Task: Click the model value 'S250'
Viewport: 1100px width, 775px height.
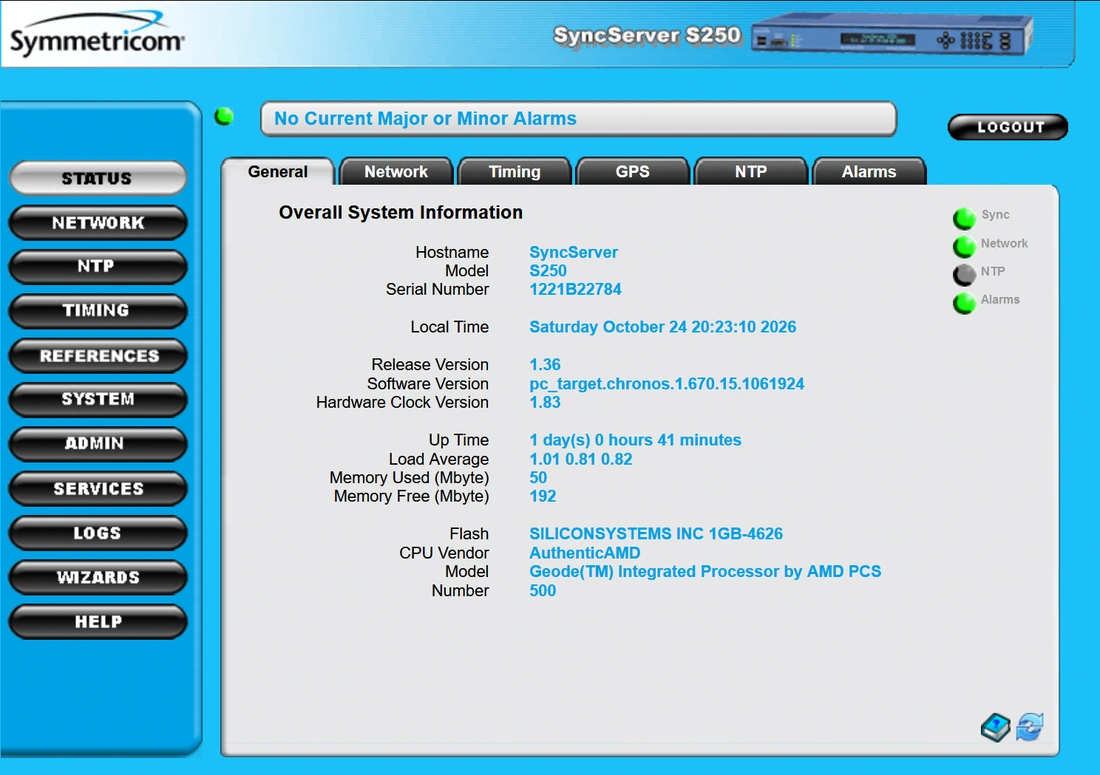Action: click(x=548, y=271)
